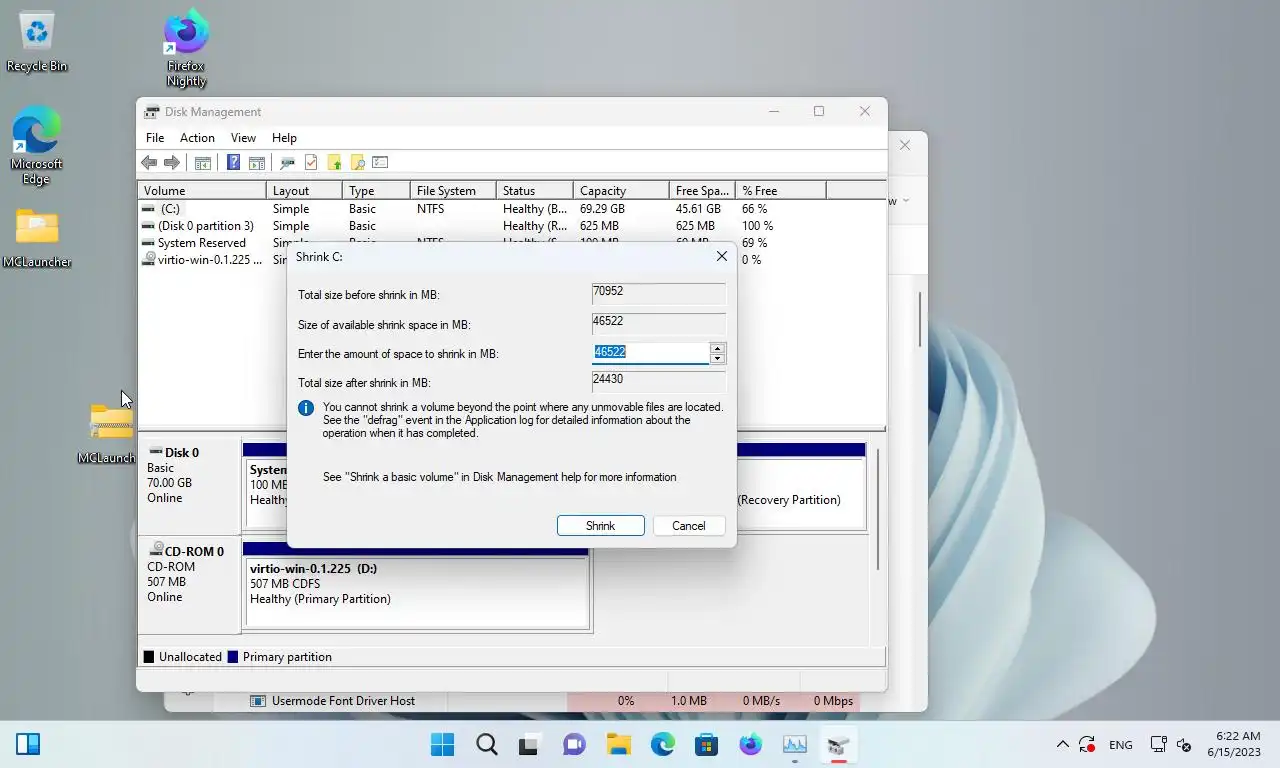Click the shrink amount input field
This screenshot has width=1280, height=768.
coord(651,352)
